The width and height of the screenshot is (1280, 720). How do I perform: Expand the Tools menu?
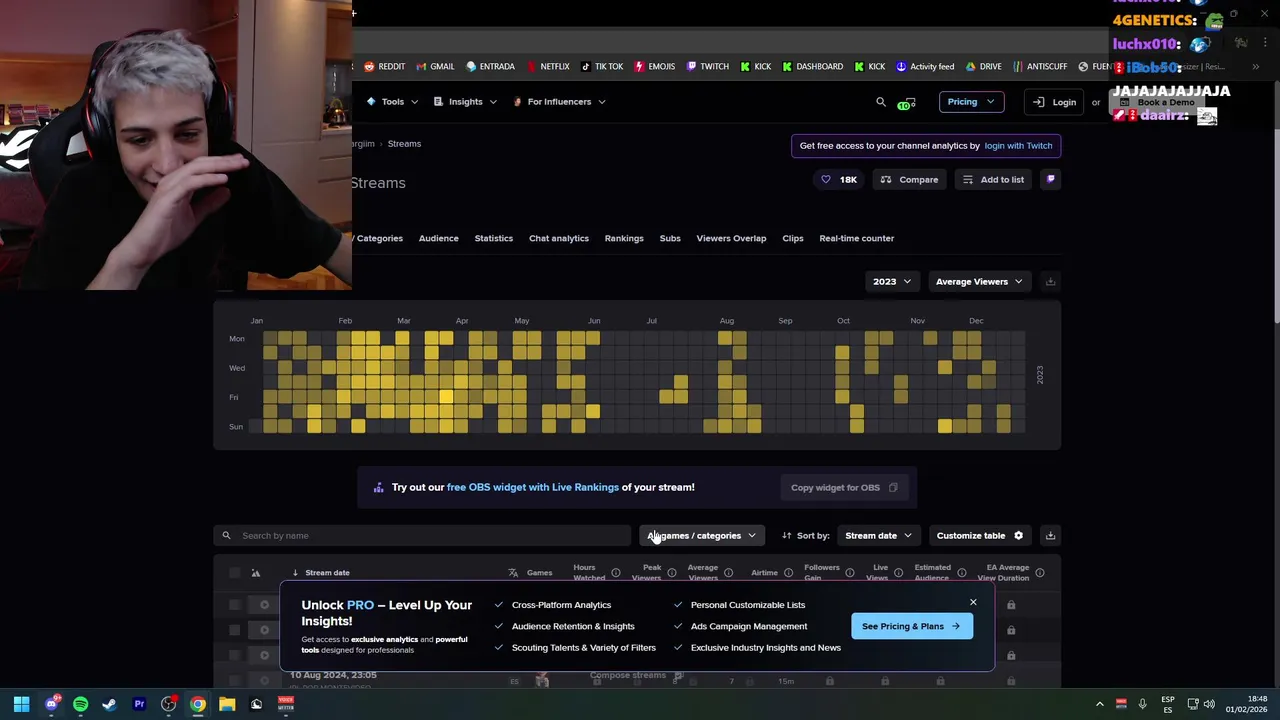click(392, 102)
